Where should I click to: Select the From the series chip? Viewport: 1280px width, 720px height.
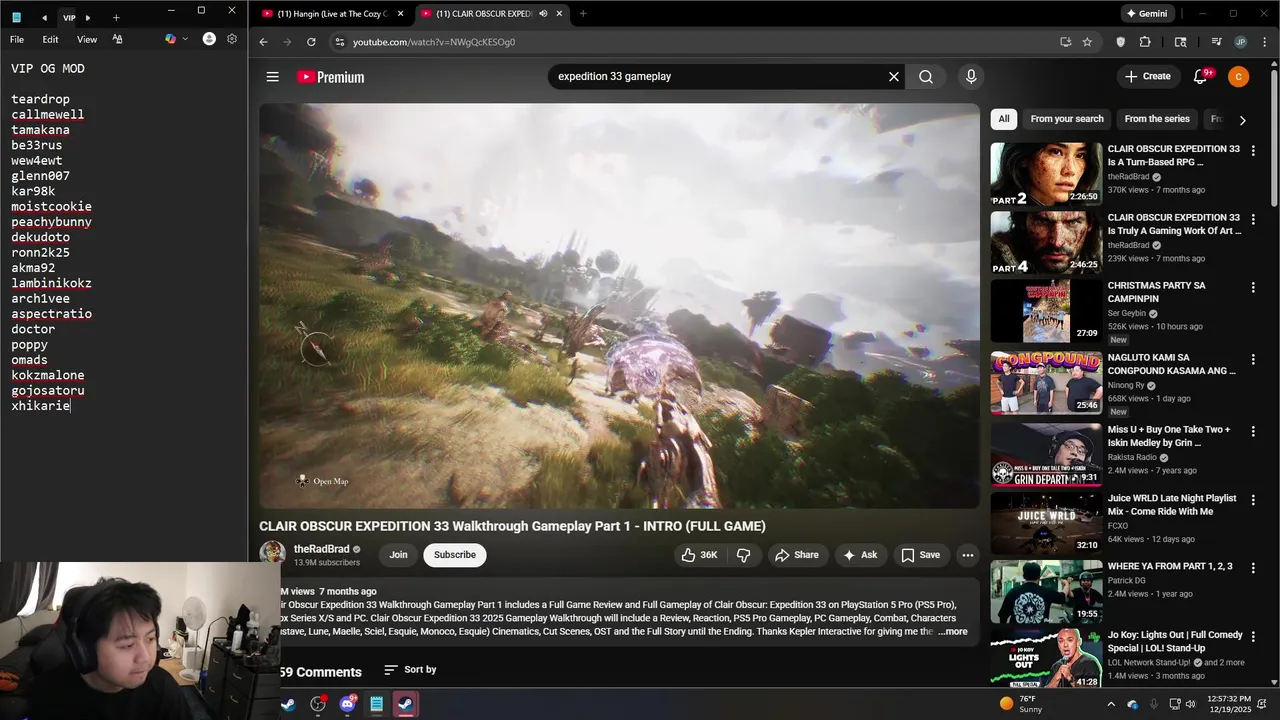pyautogui.click(x=1156, y=119)
